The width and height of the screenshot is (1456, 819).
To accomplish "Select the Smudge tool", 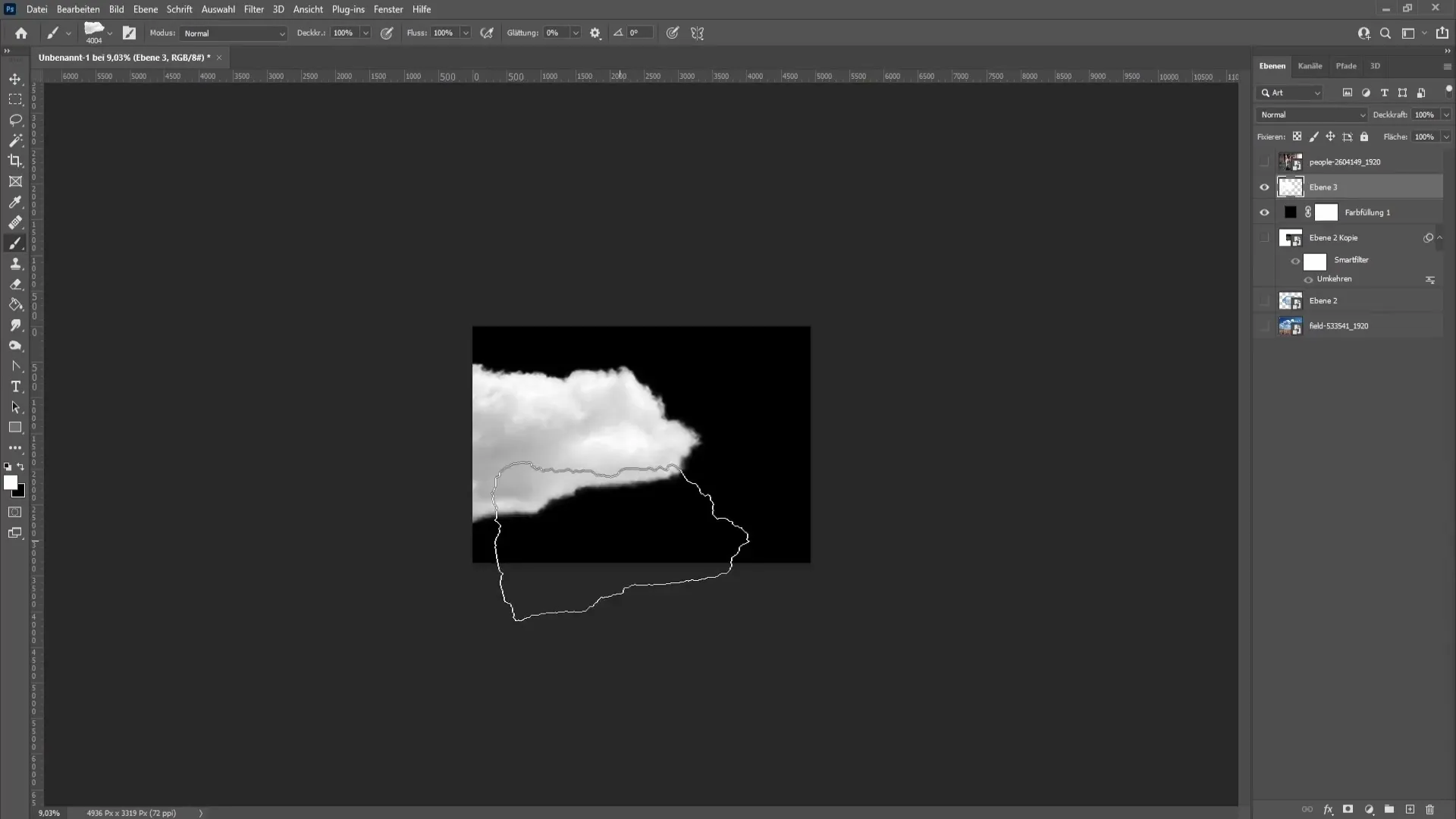I will click(15, 325).
